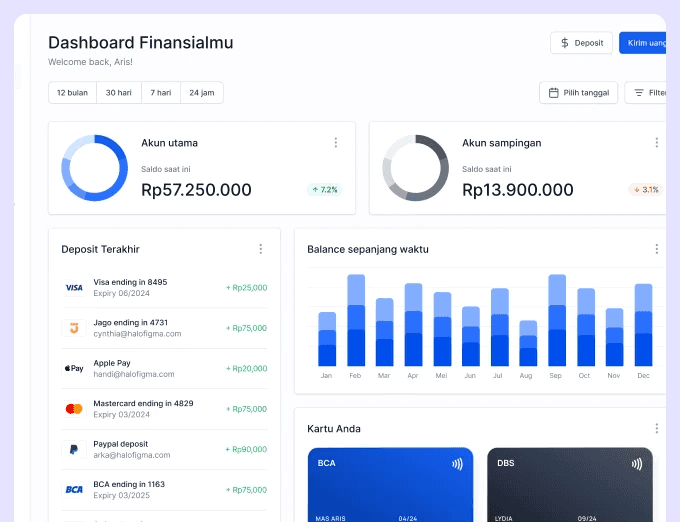
Task: Click the Dashboard Finansialmu heading
Action: tap(141, 42)
